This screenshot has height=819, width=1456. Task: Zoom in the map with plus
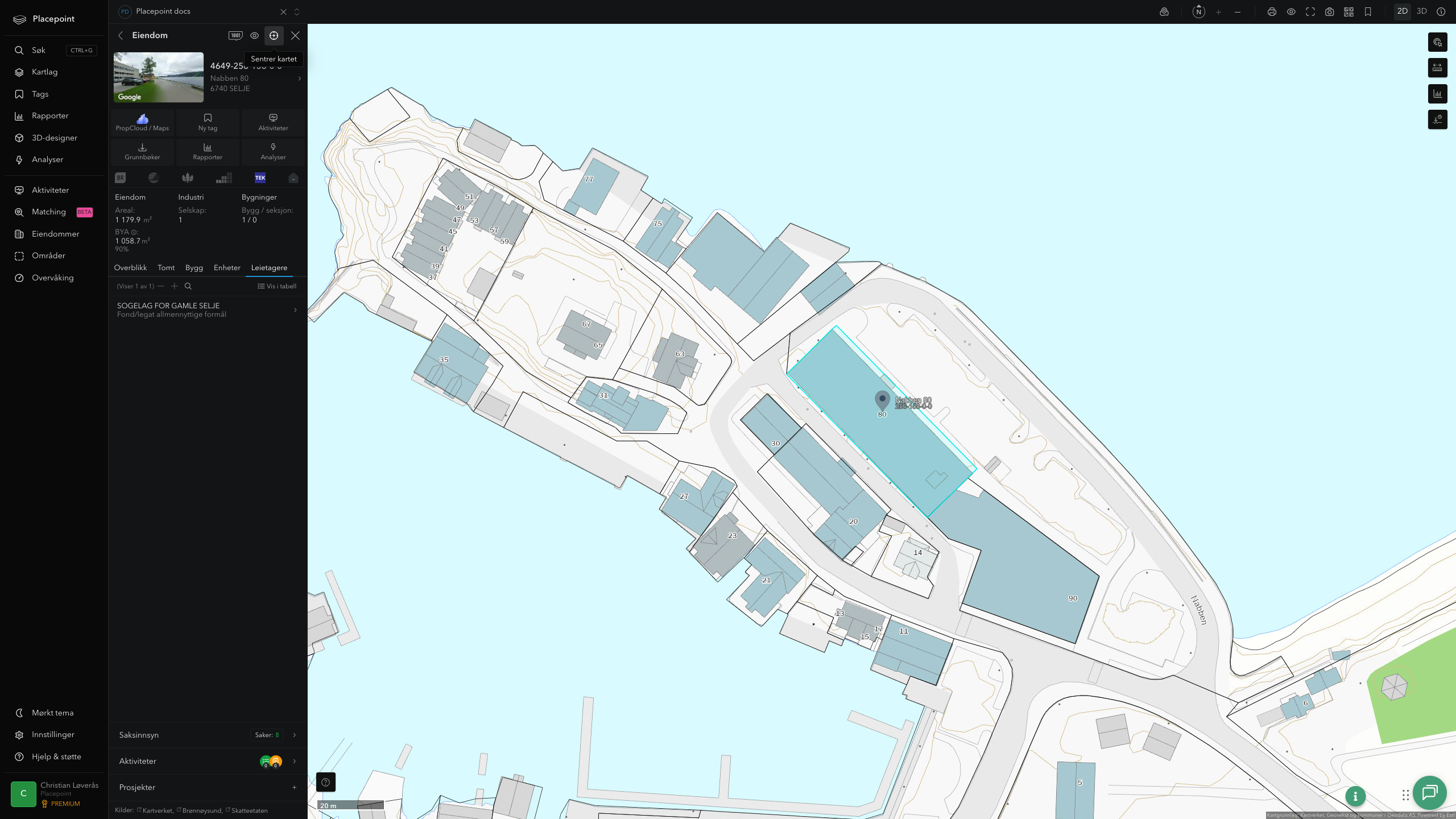point(1218,12)
